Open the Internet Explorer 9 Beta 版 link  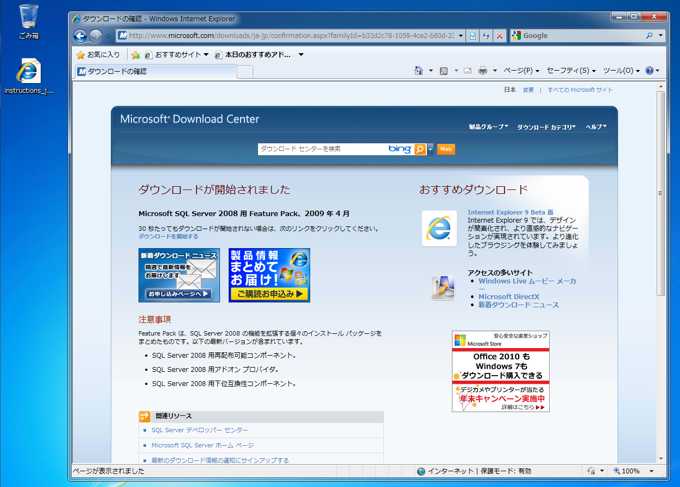(x=510, y=212)
